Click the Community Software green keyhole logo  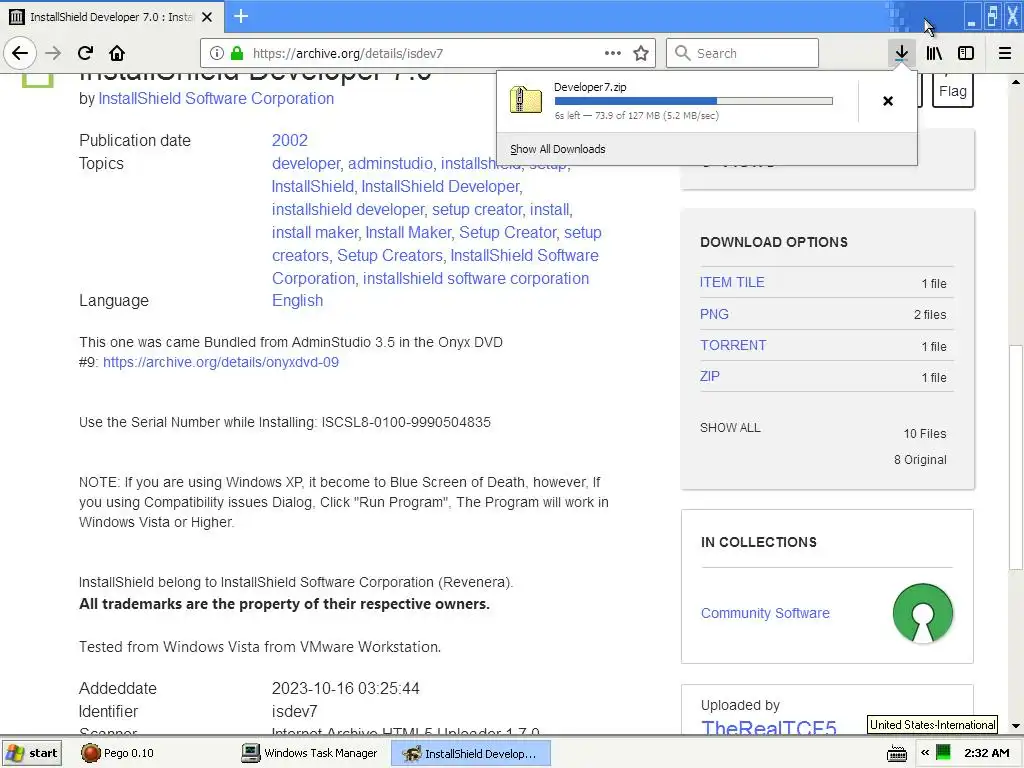tap(923, 613)
